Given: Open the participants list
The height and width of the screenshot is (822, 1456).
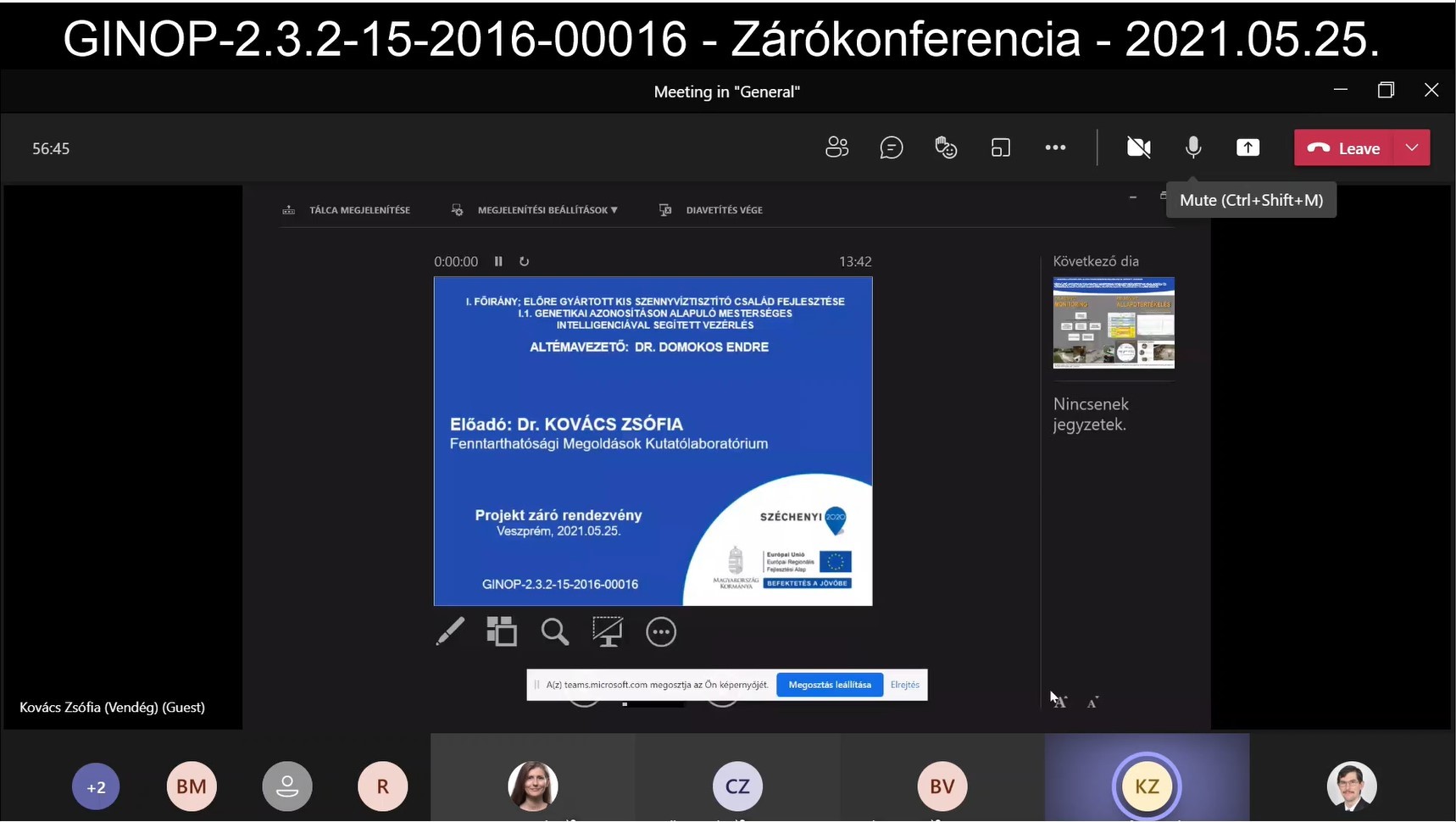Looking at the screenshot, I should (x=837, y=147).
